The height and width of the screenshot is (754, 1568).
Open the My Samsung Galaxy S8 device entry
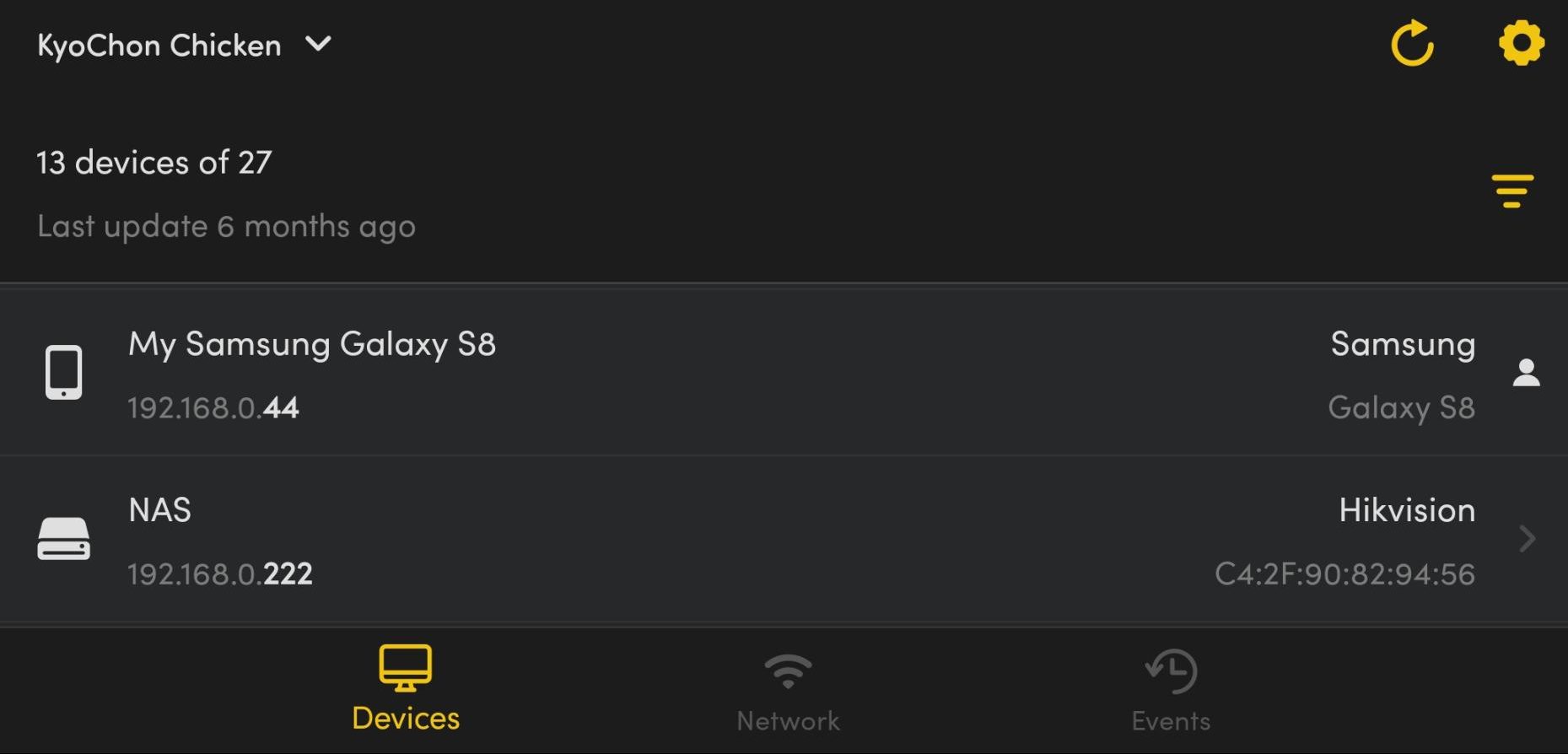(590, 372)
